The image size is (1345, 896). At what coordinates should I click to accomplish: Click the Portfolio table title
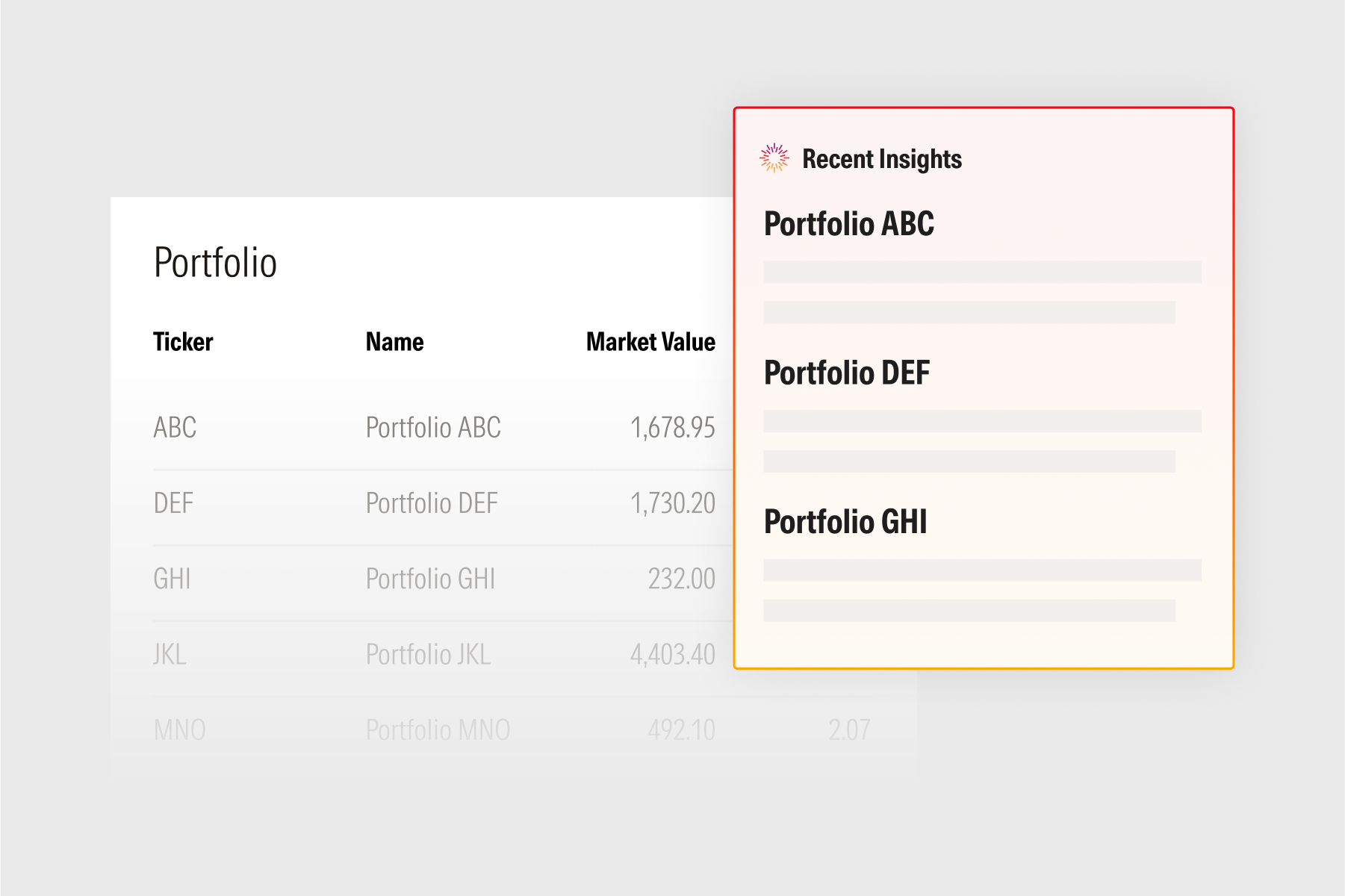(x=215, y=263)
